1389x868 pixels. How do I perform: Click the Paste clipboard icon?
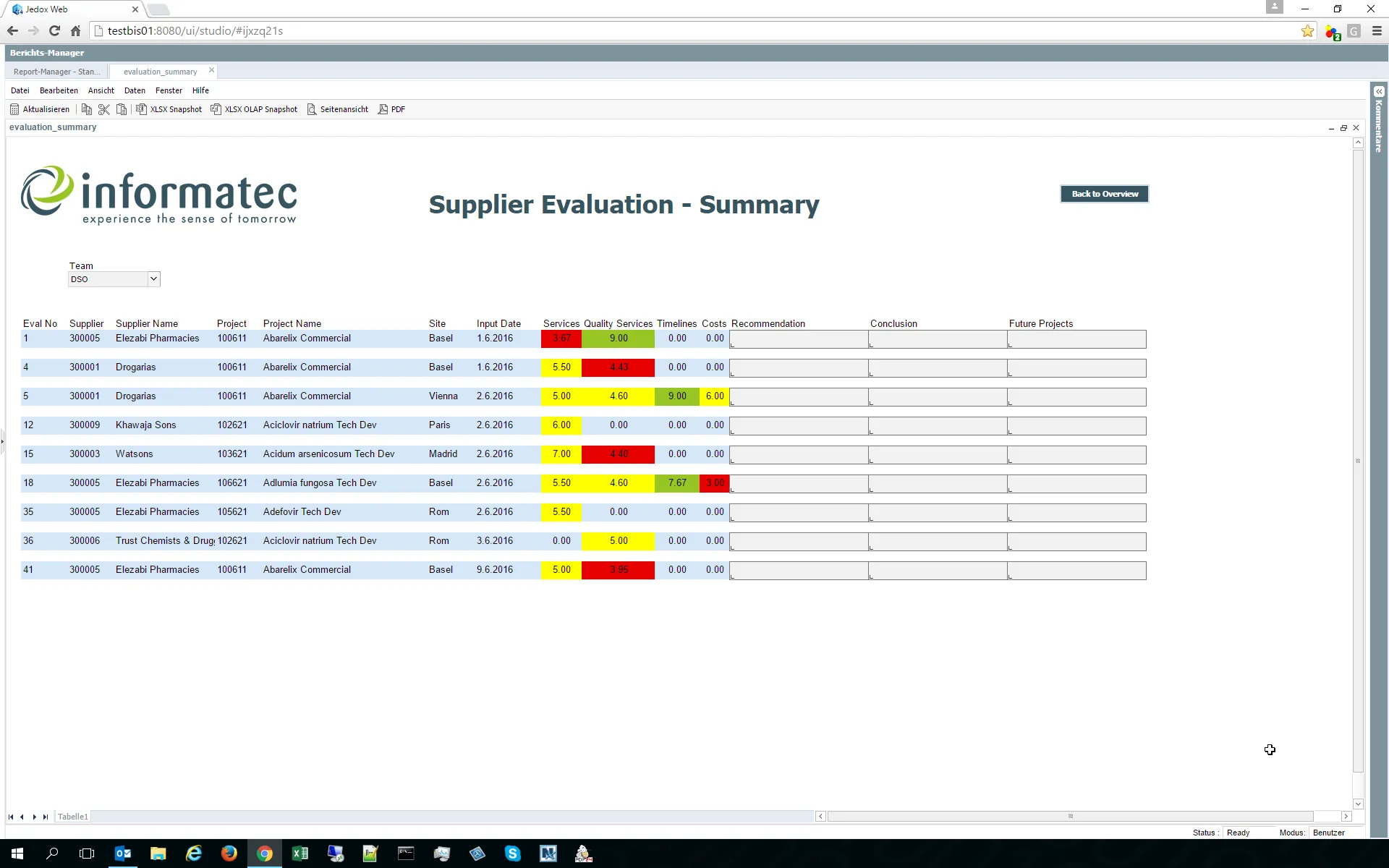click(x=122, y=109)
